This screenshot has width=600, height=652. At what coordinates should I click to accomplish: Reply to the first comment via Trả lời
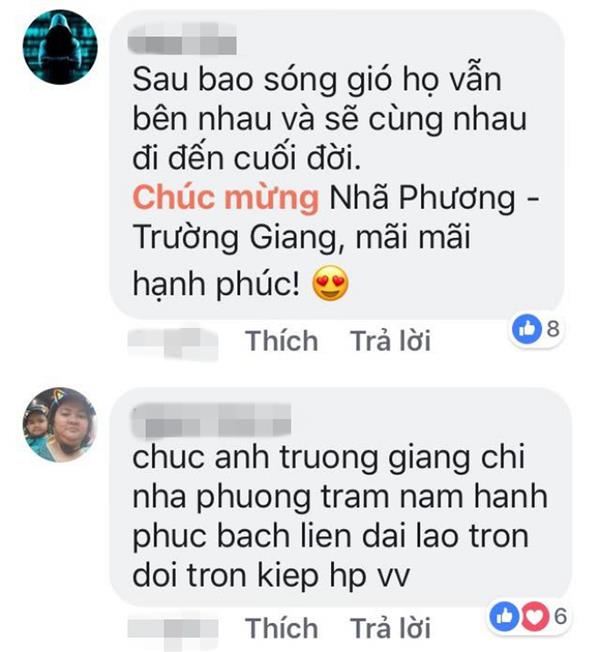[390, 341]
